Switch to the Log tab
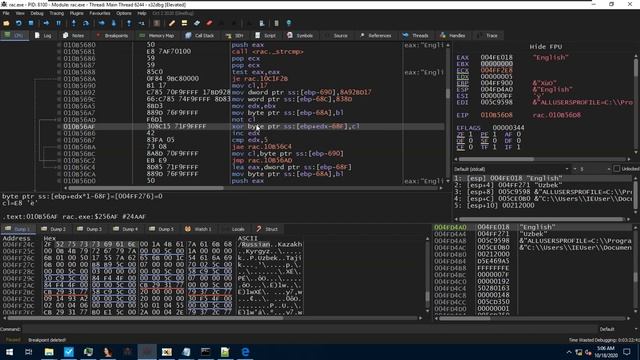The width and height of the screenshot is (640, 360). [x=43, y=36]
